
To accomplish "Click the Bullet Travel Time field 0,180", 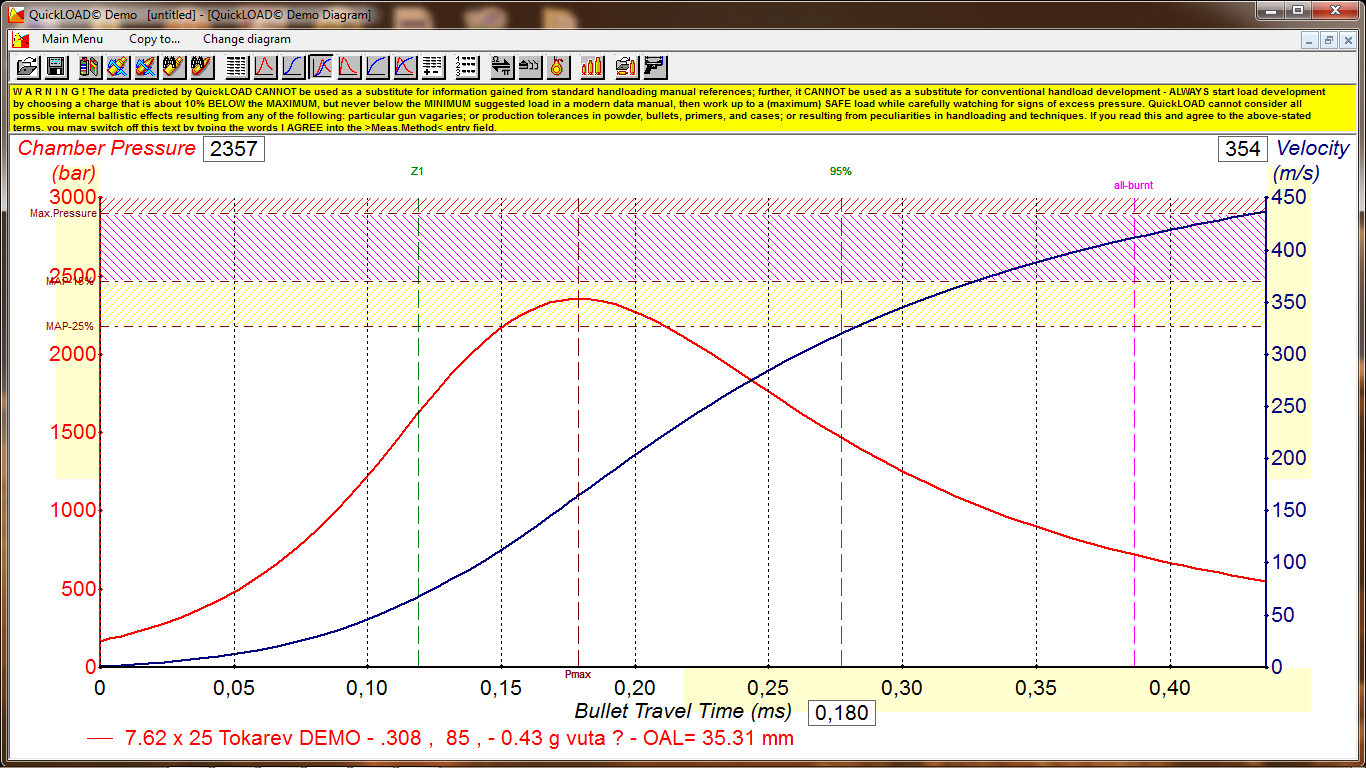I will point(841,713).
